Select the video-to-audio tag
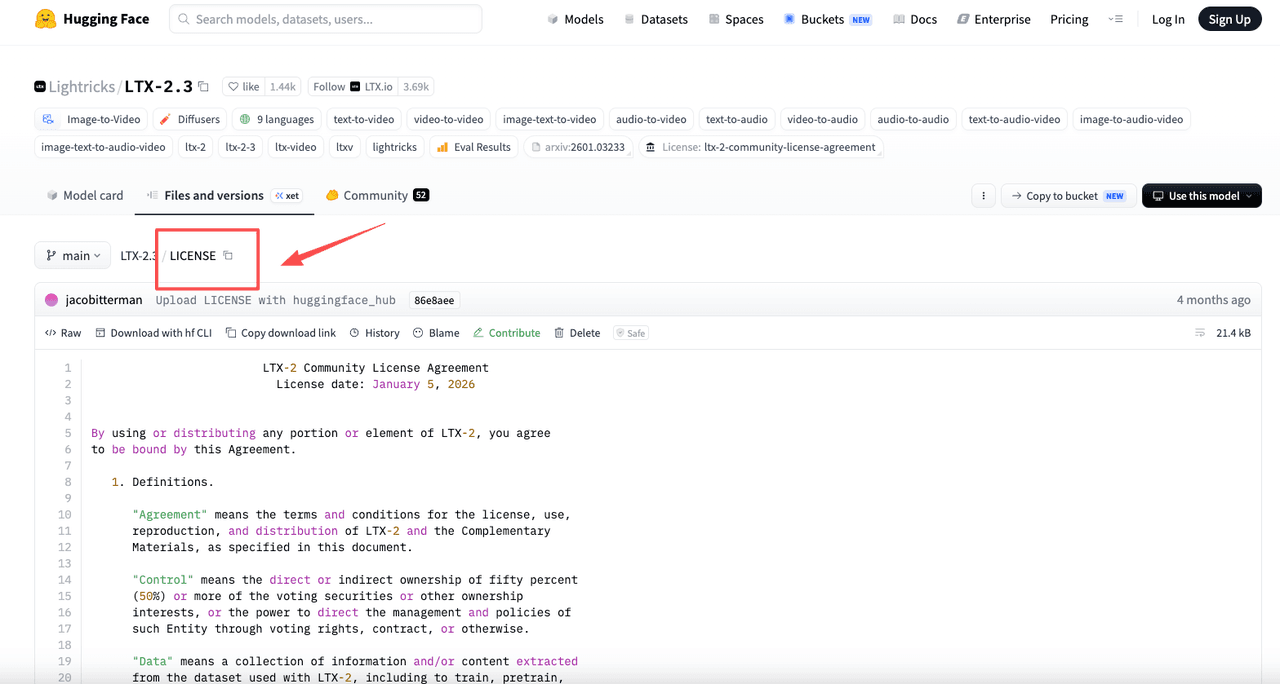 click(x=822, y=119)
